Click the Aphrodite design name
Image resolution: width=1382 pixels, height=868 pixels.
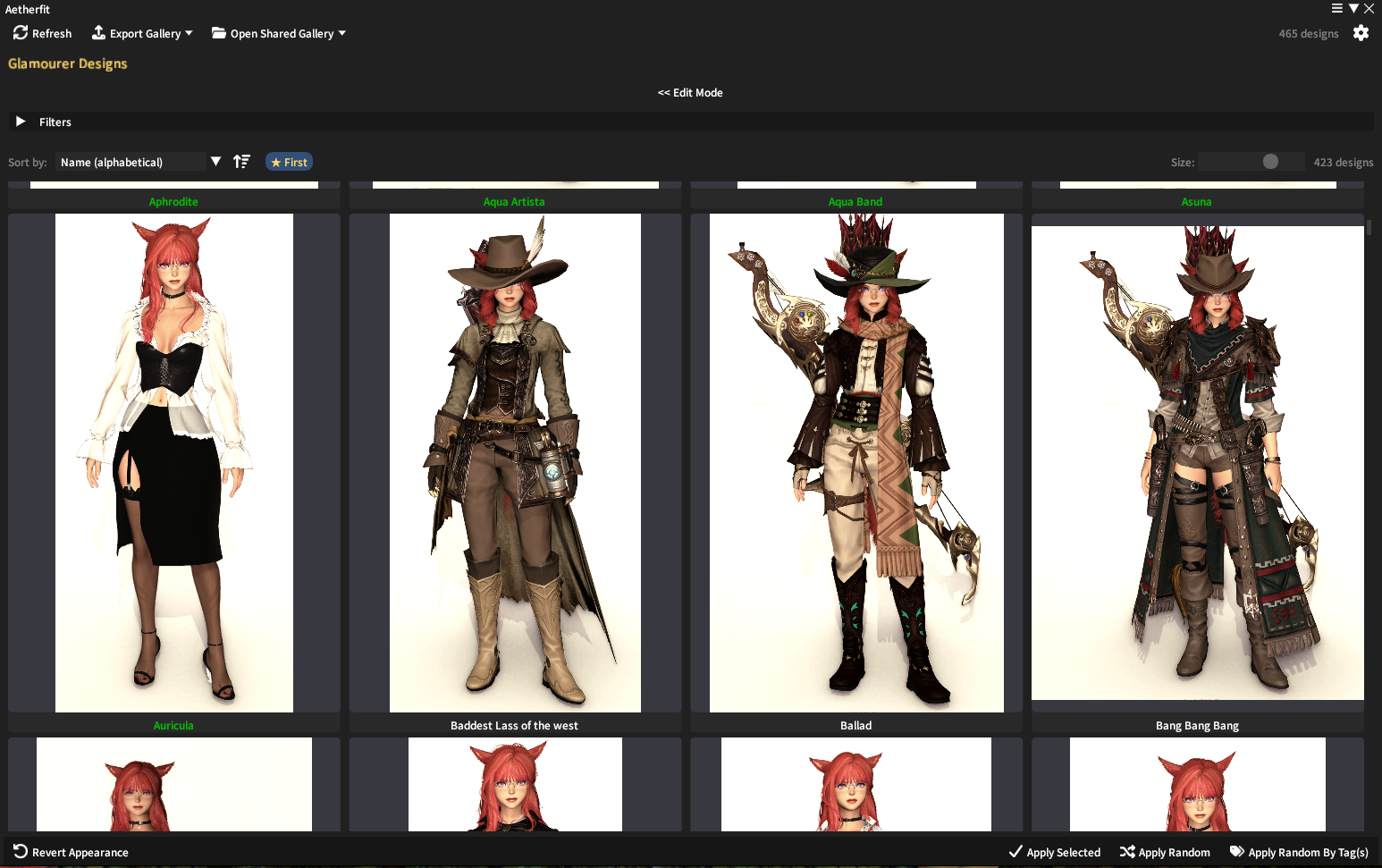pos(173,201)
